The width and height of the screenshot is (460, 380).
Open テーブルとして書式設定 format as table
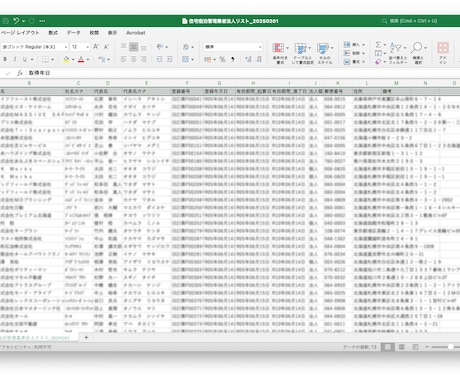(x=302, y=53)
